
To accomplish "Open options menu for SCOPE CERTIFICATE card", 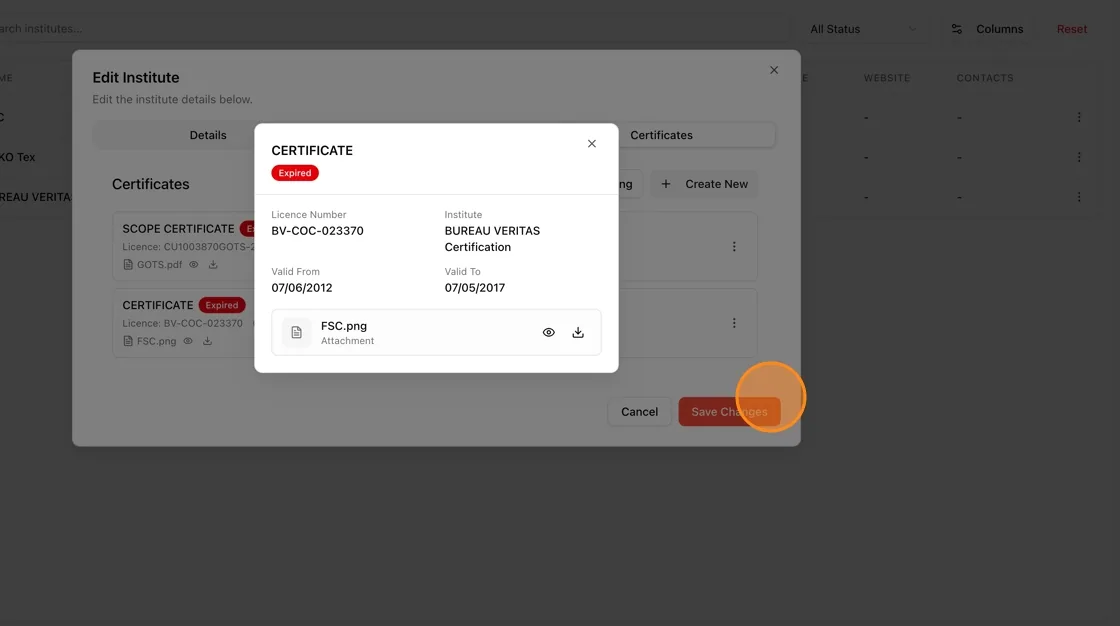I will pyautogui.click(x=734, y=247).
